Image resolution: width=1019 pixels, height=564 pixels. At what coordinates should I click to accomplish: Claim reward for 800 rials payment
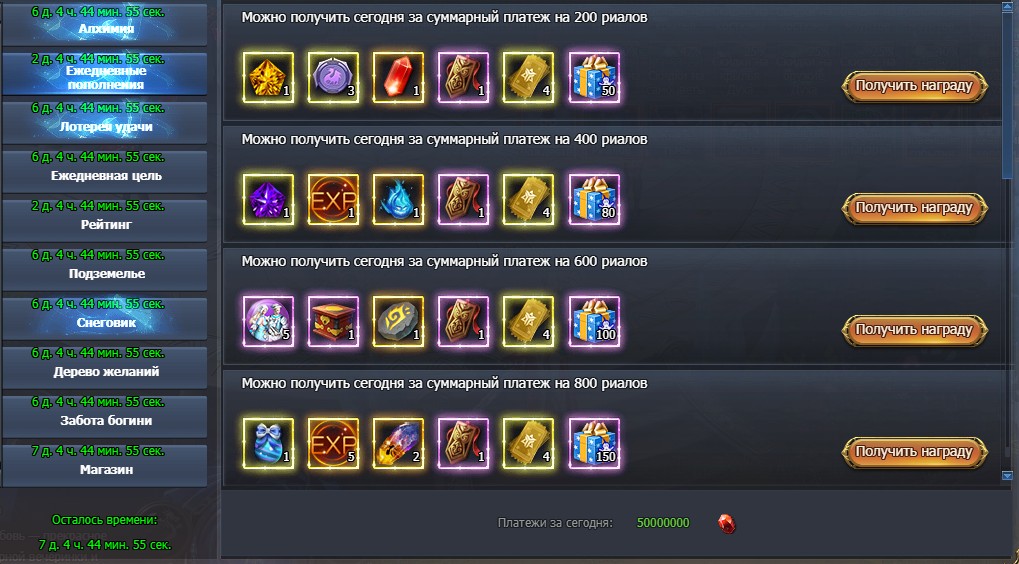pos(914,453)
